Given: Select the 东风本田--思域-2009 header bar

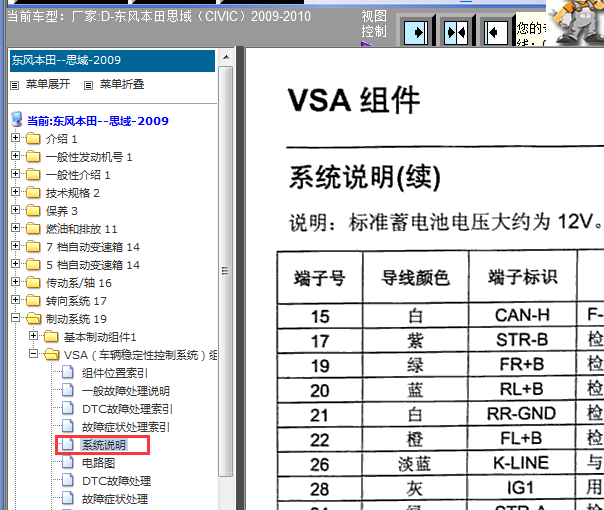Looking at the screenshot, I should 112,60.
